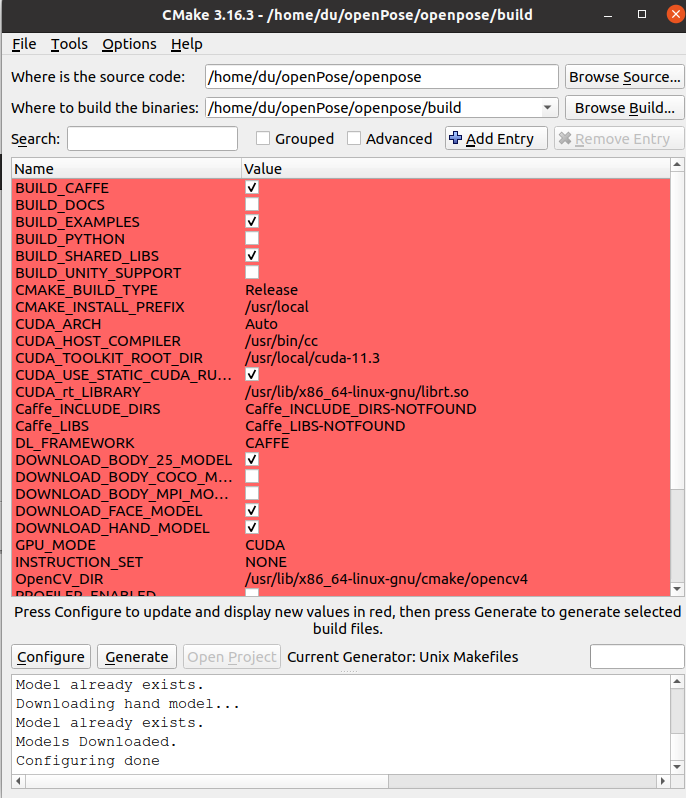The width and height of the screenshot is (686, 798).
Task: Select the /usr/local/cuda-11.3 value
Action: [312, 358]
